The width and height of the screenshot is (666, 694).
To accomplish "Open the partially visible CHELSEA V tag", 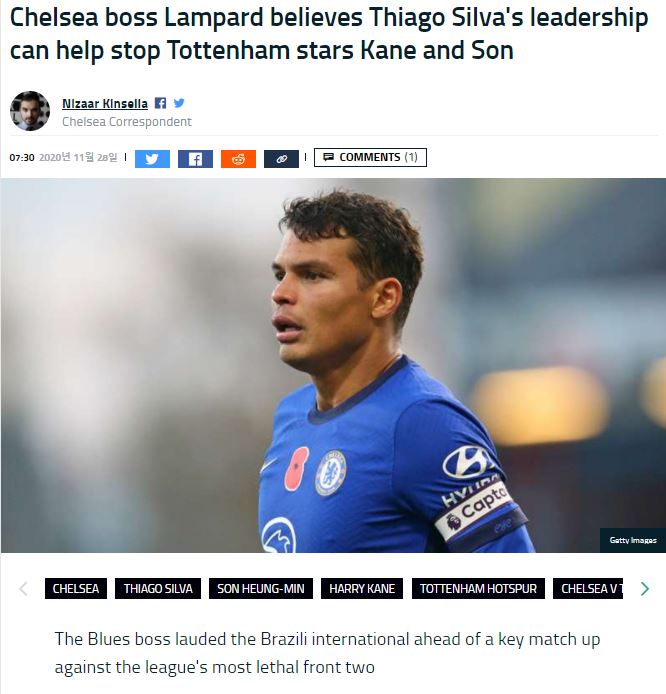I will pyautogui.click(x=589, y=588).
